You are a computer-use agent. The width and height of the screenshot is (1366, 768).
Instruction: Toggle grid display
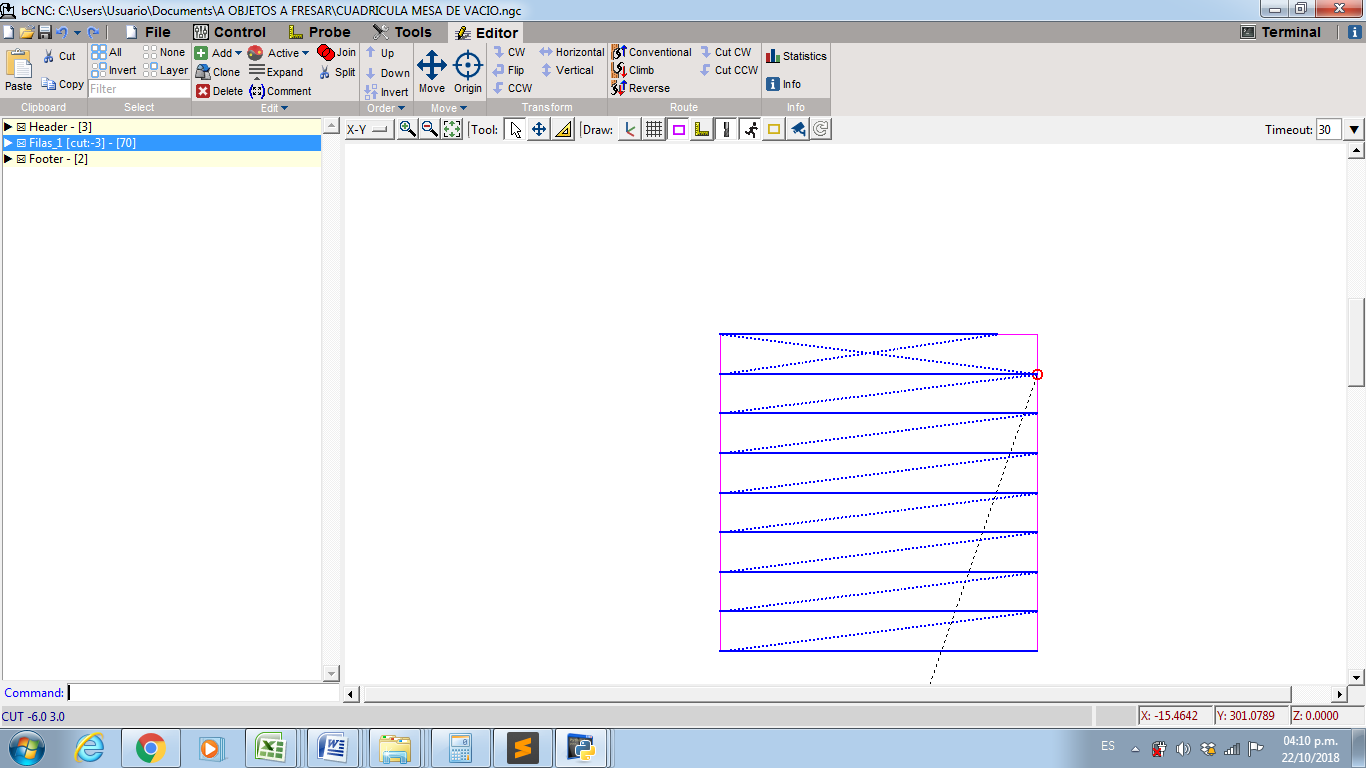click(x=653, y=129)
